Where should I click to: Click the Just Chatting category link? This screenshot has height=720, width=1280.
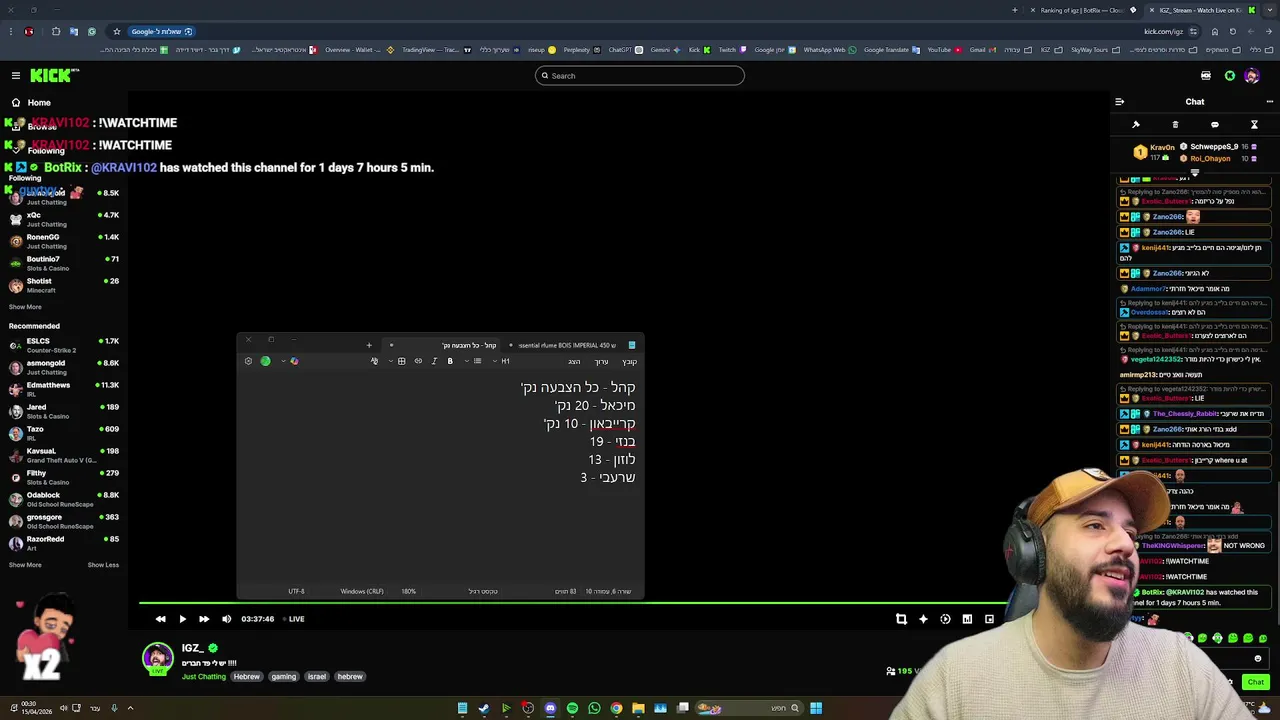204,677
